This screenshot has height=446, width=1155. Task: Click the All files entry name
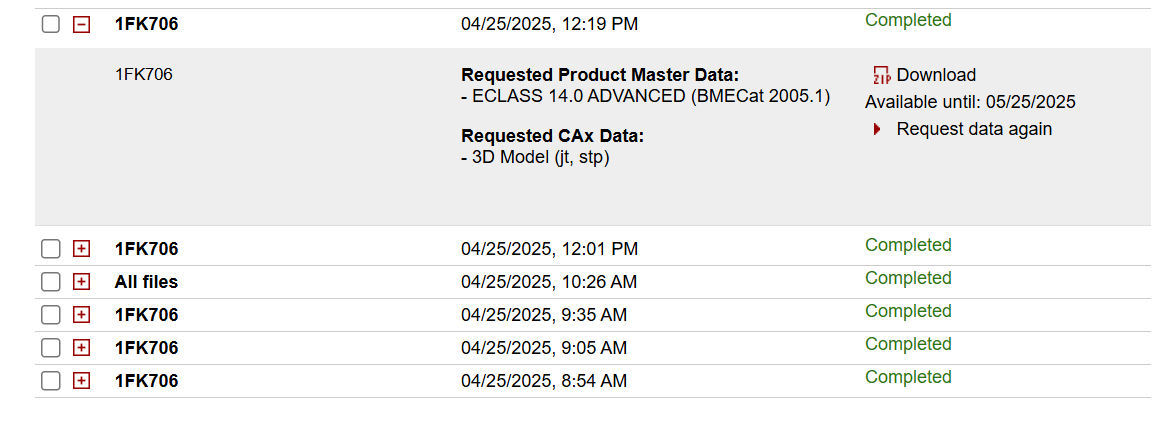click(146, 282)
